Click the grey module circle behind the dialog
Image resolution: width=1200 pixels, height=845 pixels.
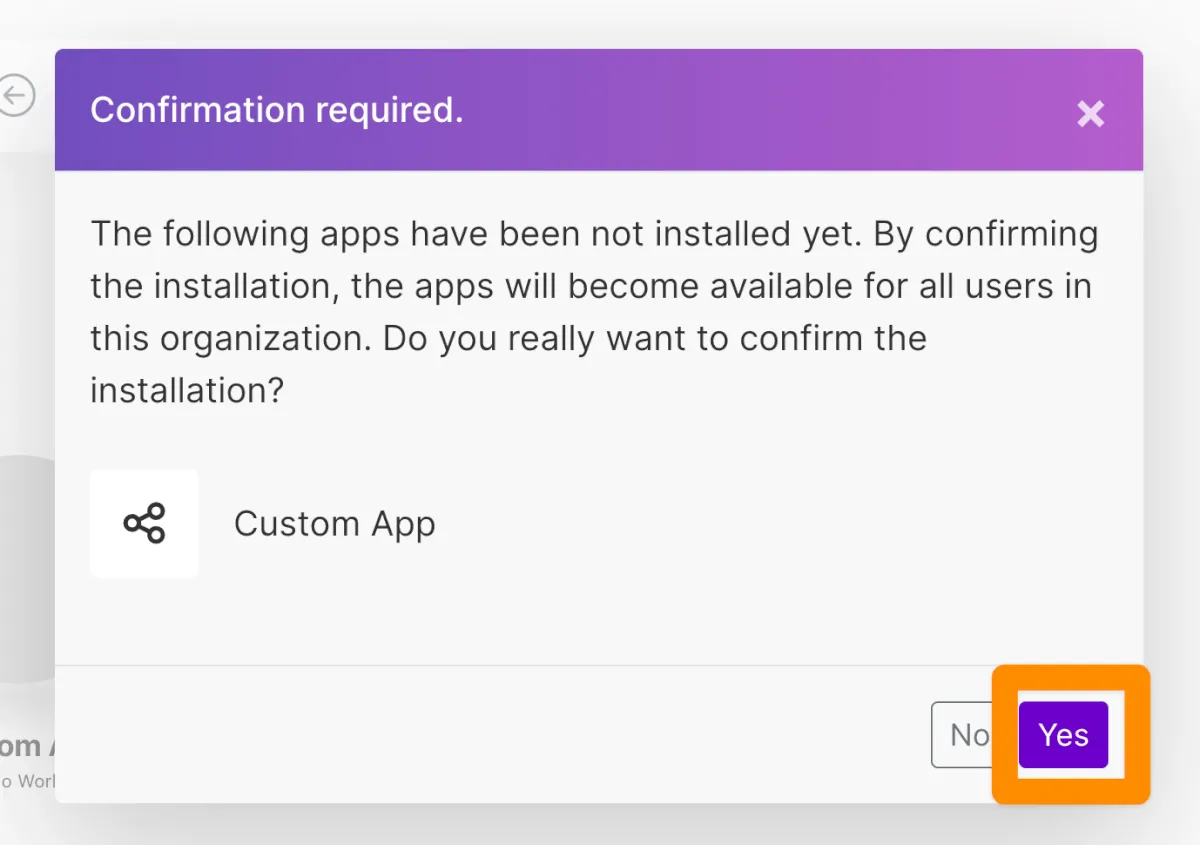28,570
